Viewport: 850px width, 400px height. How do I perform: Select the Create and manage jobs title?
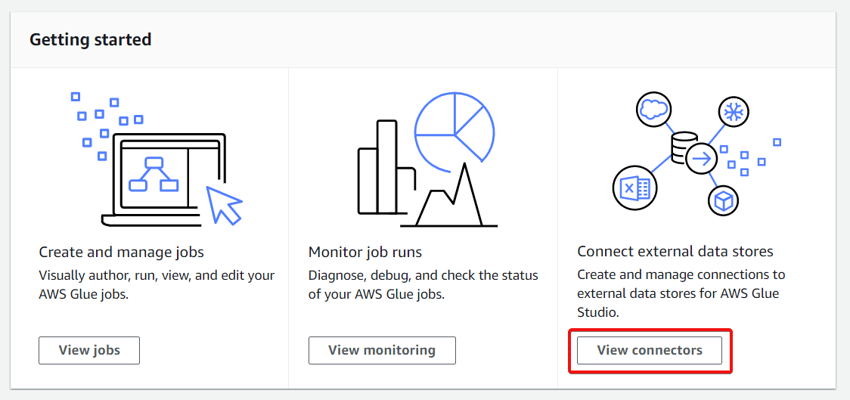click(x=121, y=251)
